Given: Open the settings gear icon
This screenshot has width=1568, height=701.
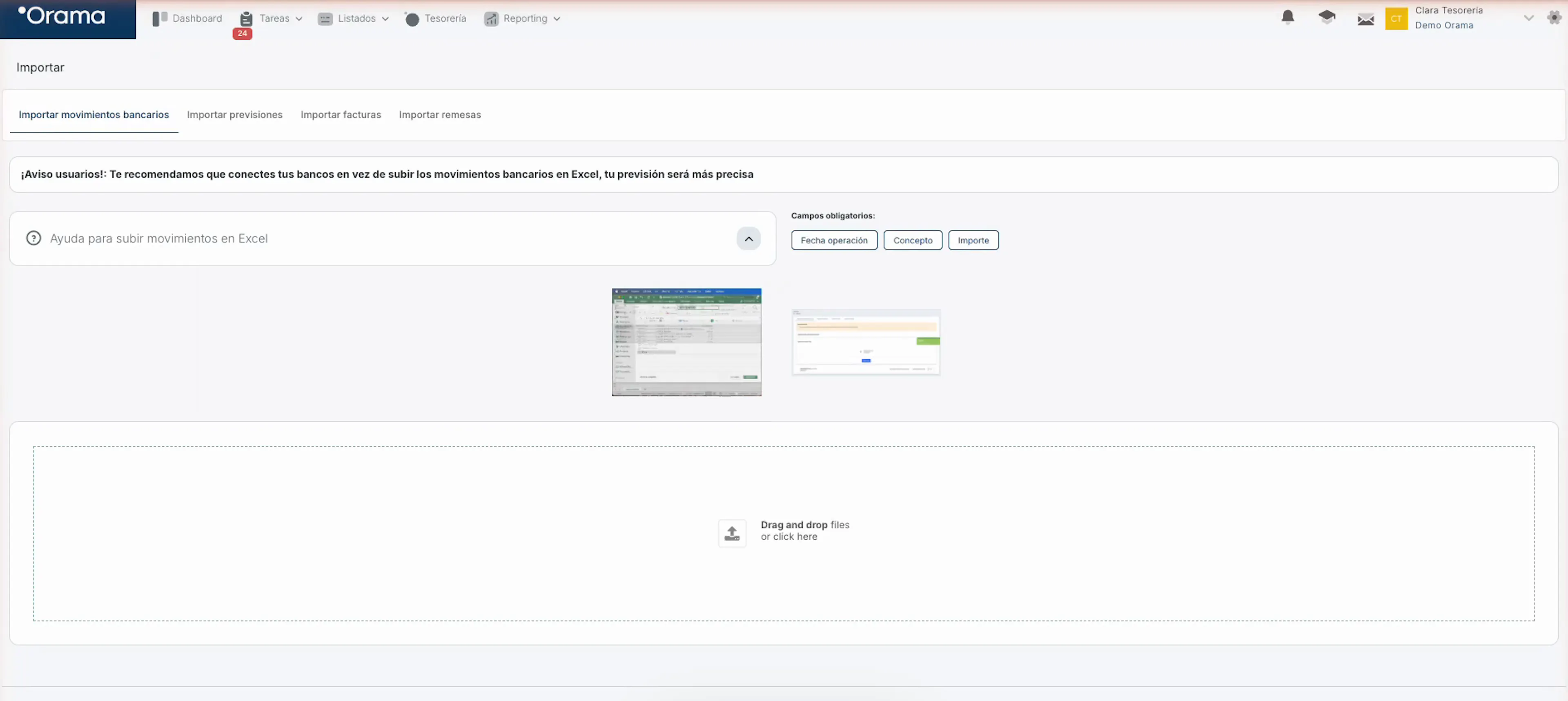Looking at the screenshot, I should tap(1554, 18).
